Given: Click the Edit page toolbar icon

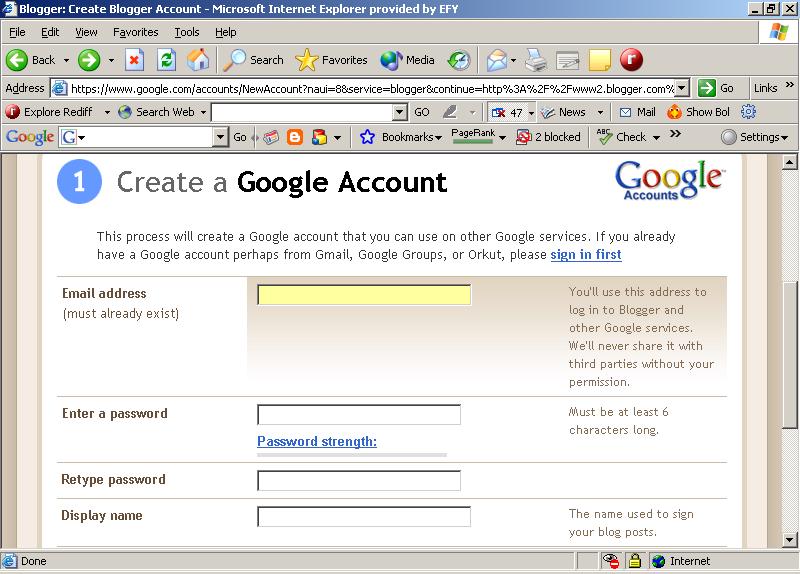Looking at the screenshot, I should click(567, 60).
